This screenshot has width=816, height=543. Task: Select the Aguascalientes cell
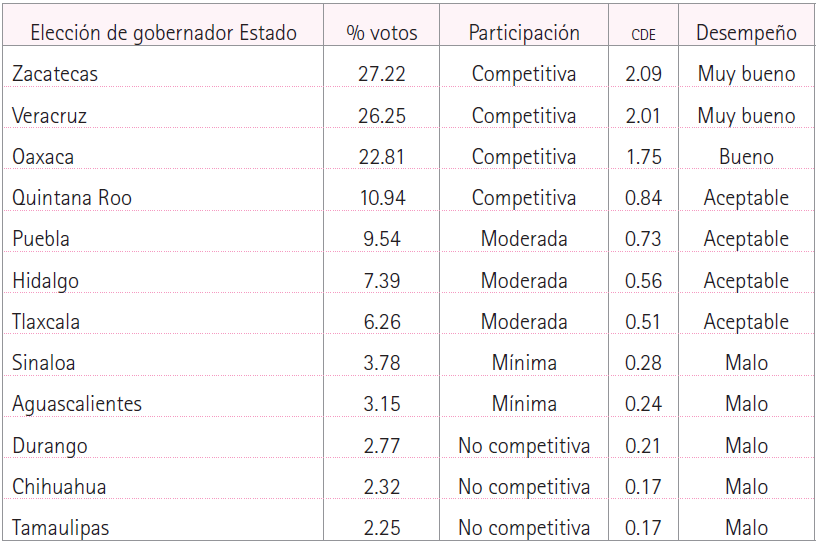[77, 404]
